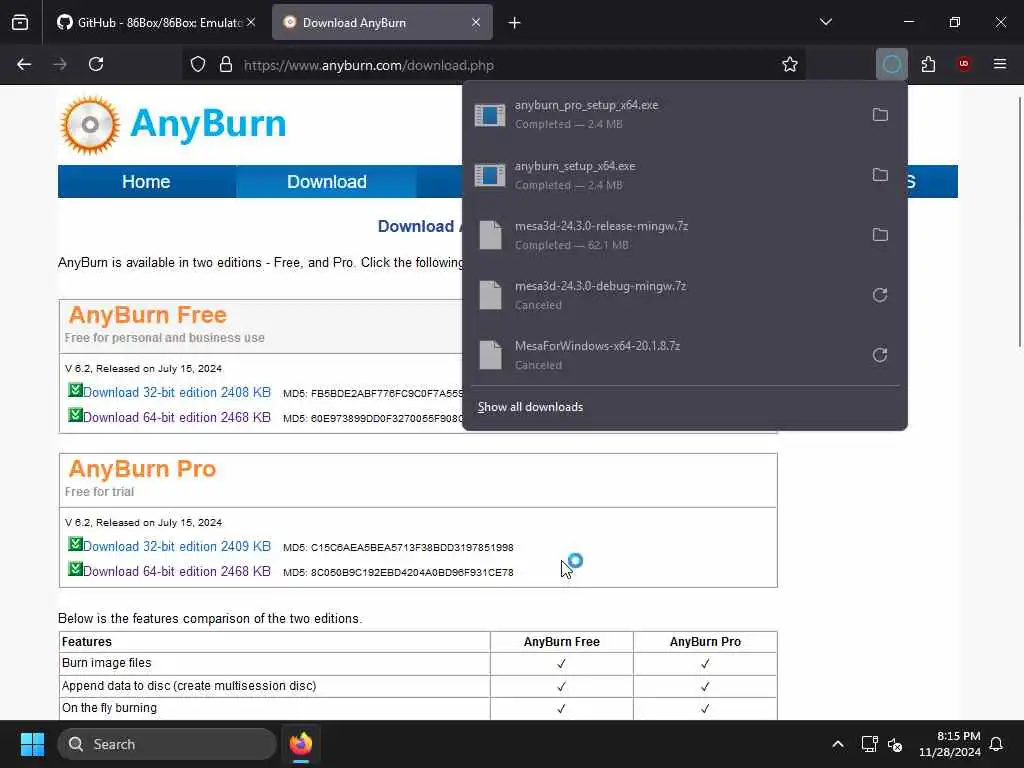Click the AnyBurn Pro heading
Viewport: 1024px width, 768px height.
click(x=142, y=469)
